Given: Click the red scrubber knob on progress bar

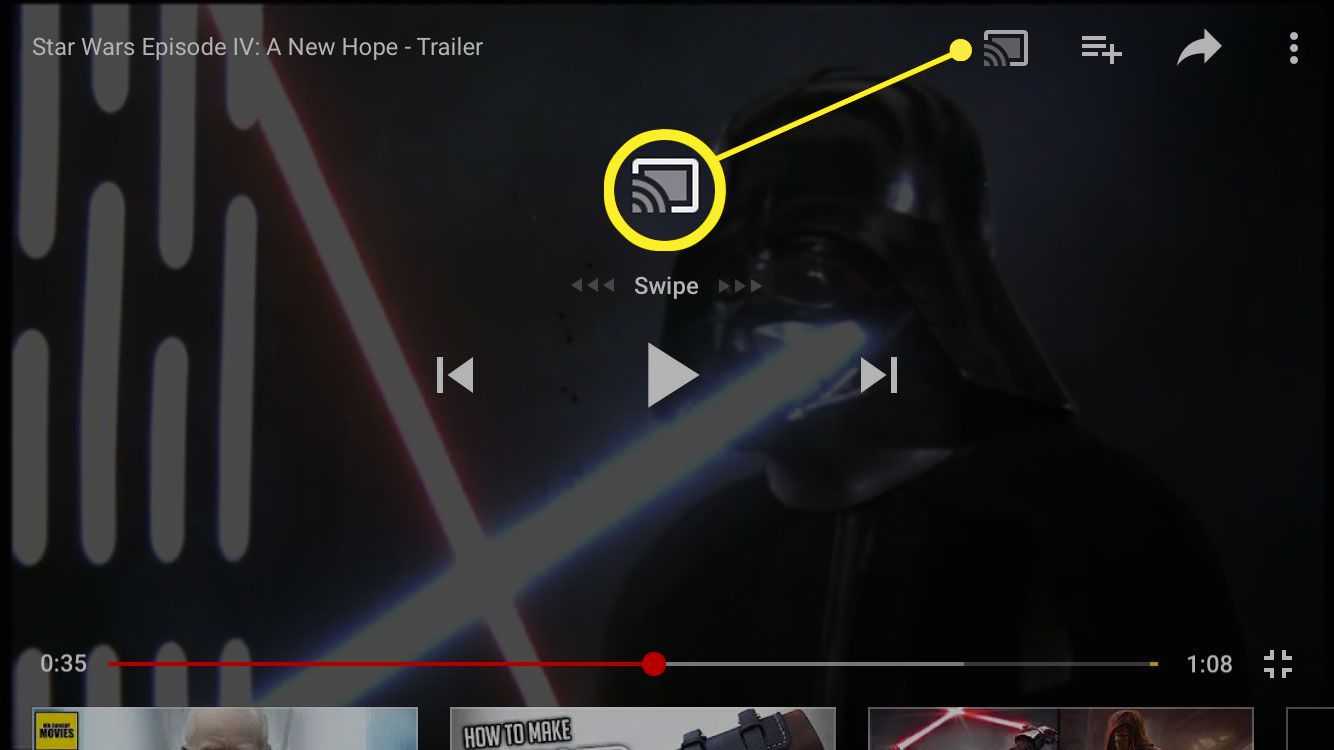Looking at the screenshot, I should coord(654,664).
